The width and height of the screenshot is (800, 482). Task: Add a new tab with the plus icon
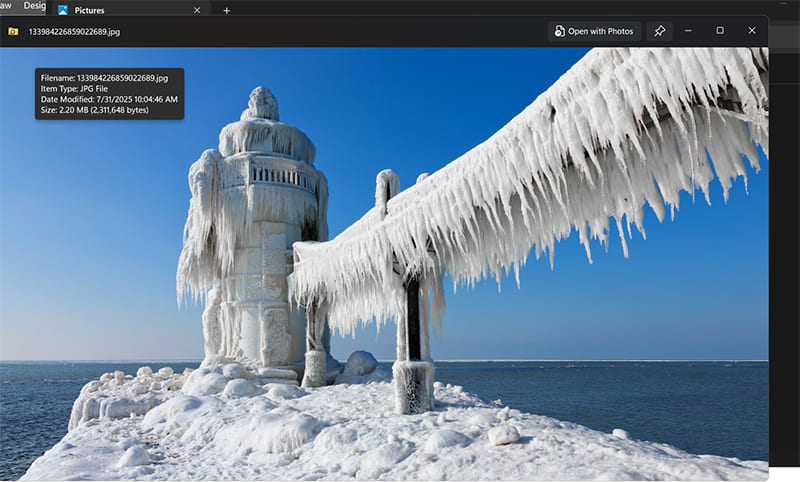click(226, 10)
